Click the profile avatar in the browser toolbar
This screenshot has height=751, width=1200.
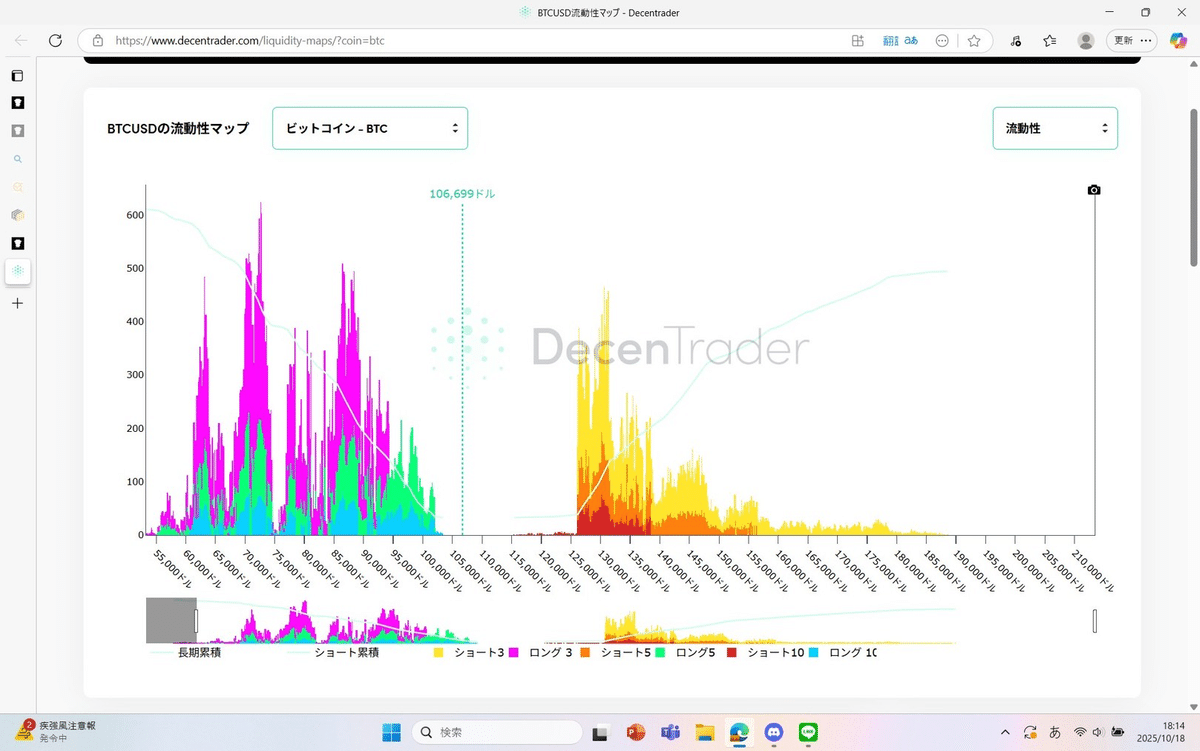tap(1086, 41)
